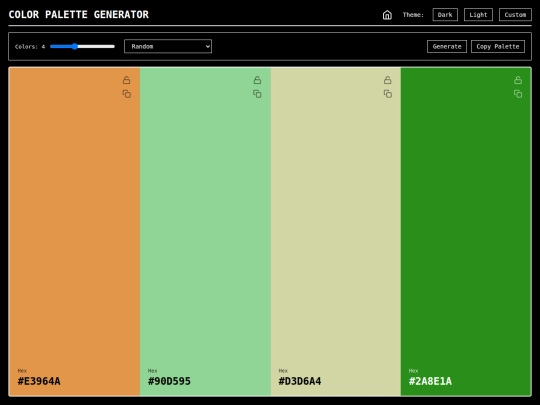Open the Random palette mode dropdown
The image size is (540, 405).
[x=168, y=46]
